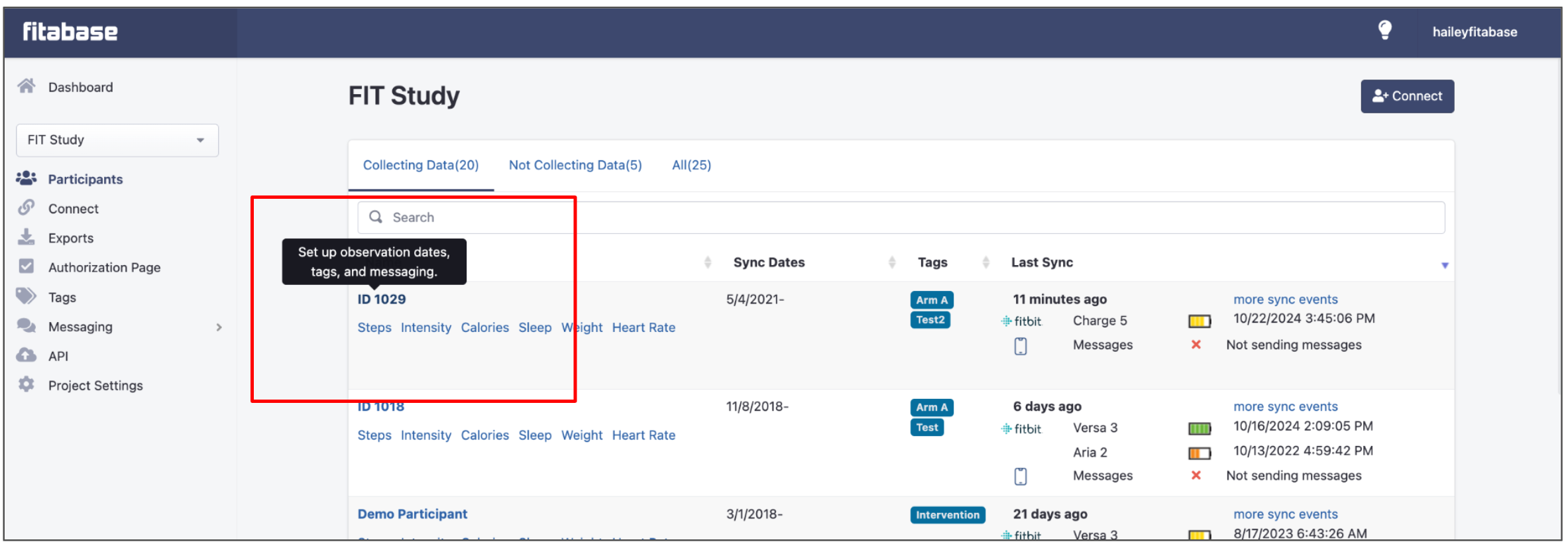Click the Test tag on ID 1018
The height and width of the screenshot is (550, 1568).
[x=927, y=427]
